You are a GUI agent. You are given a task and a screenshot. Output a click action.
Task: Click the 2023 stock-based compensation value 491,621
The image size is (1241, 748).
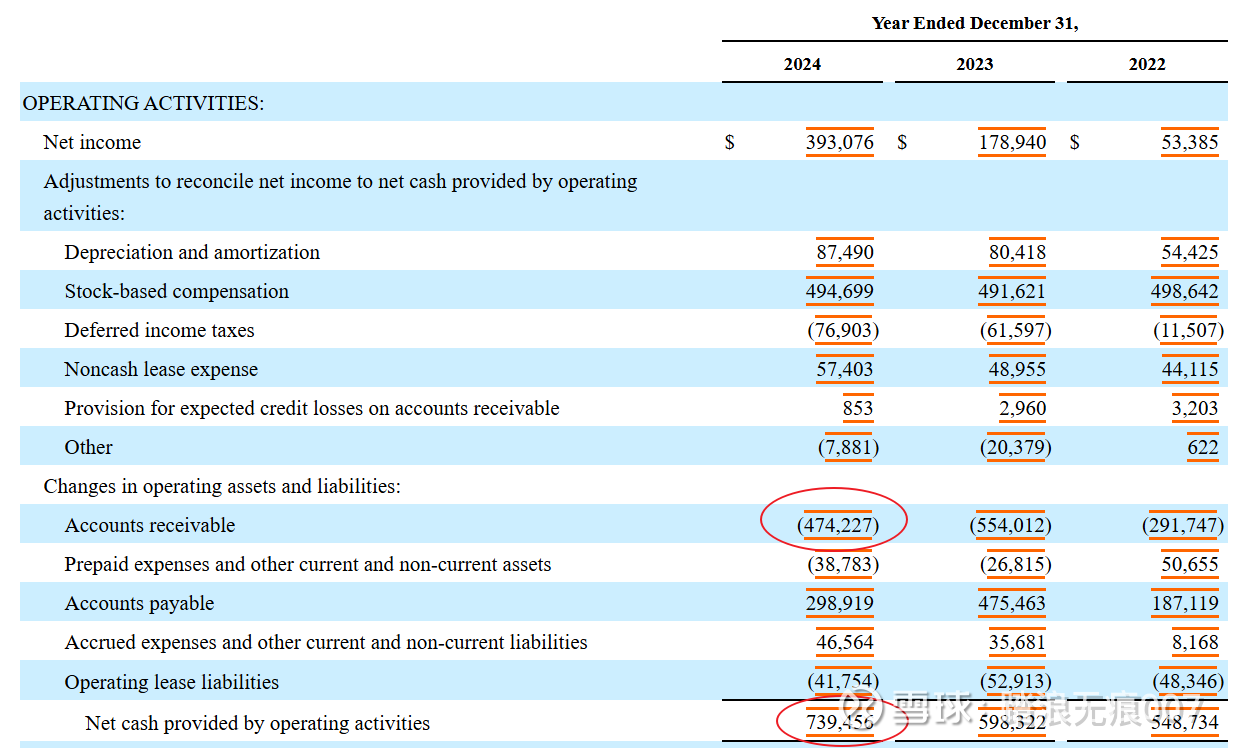[x=1012, y=291]
